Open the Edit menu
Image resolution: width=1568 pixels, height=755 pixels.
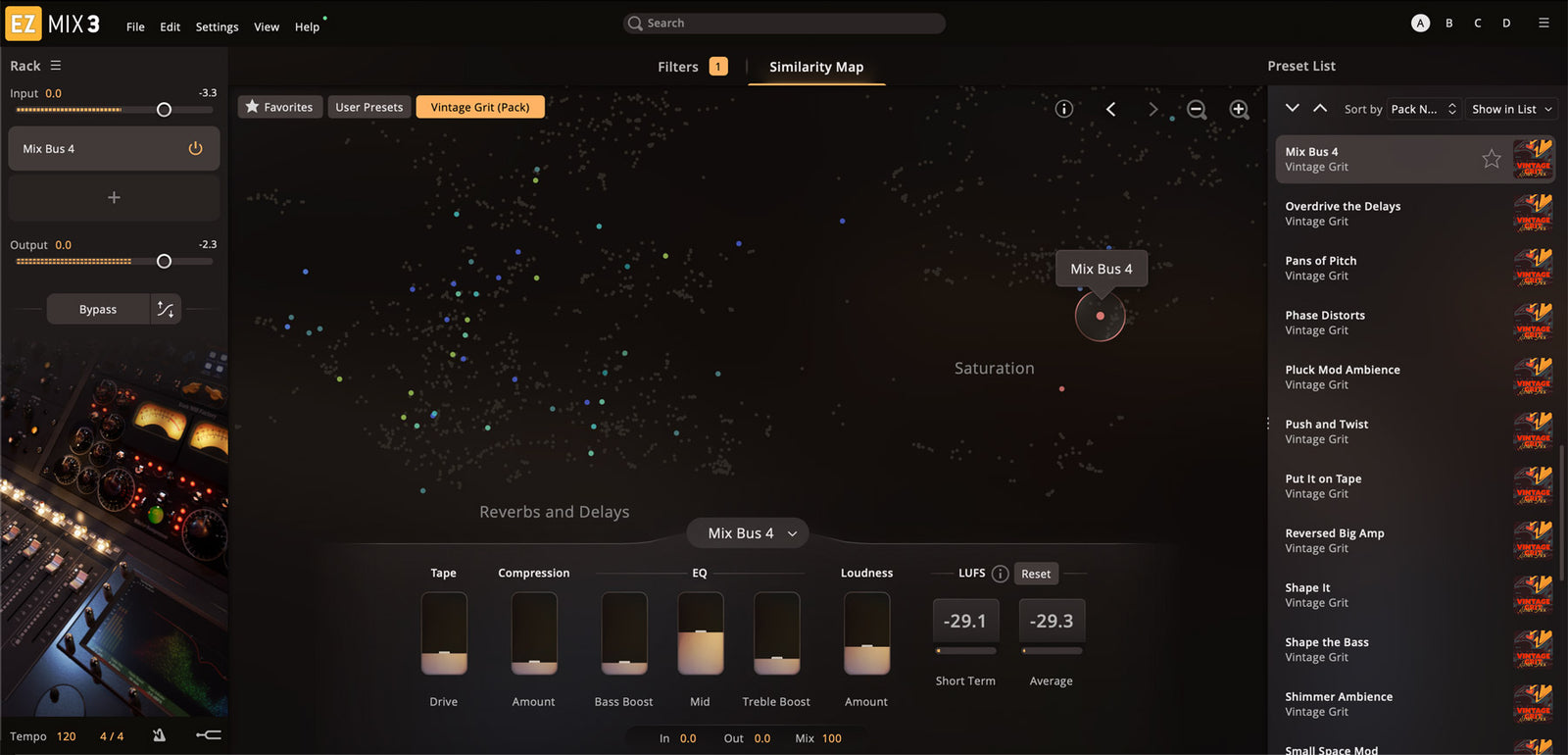[x=170, y=26]
